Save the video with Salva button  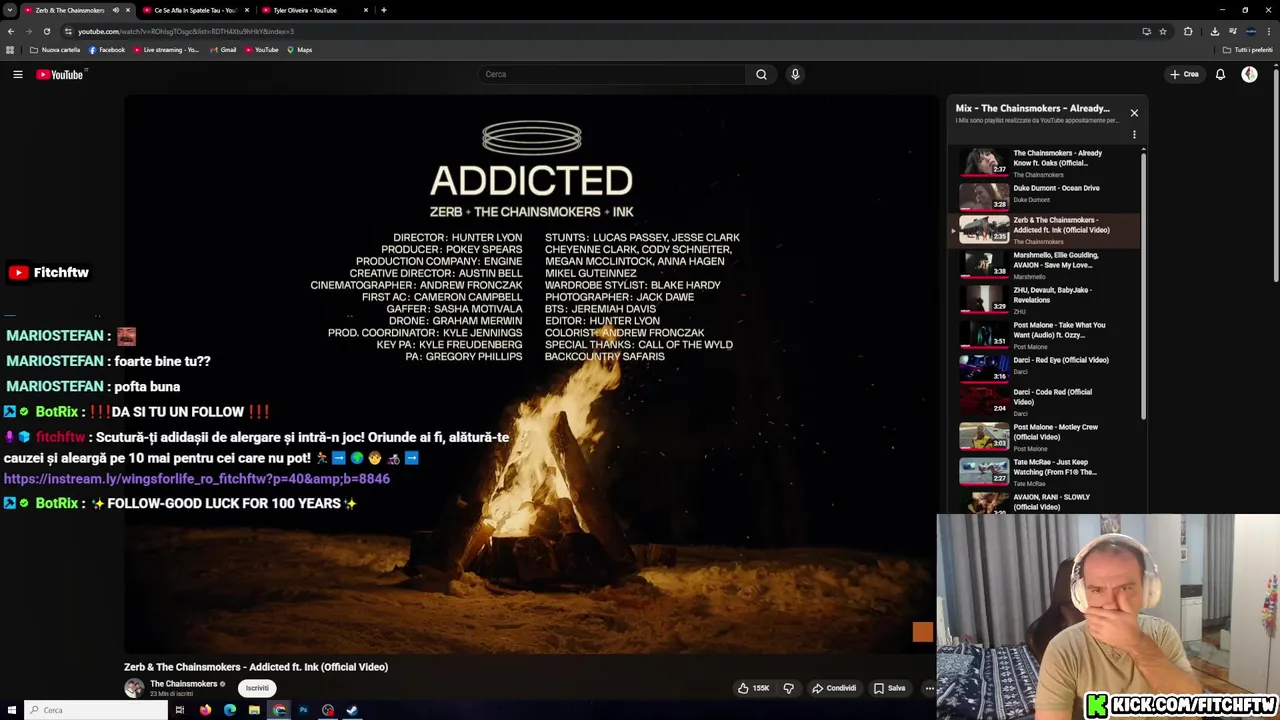889,688
